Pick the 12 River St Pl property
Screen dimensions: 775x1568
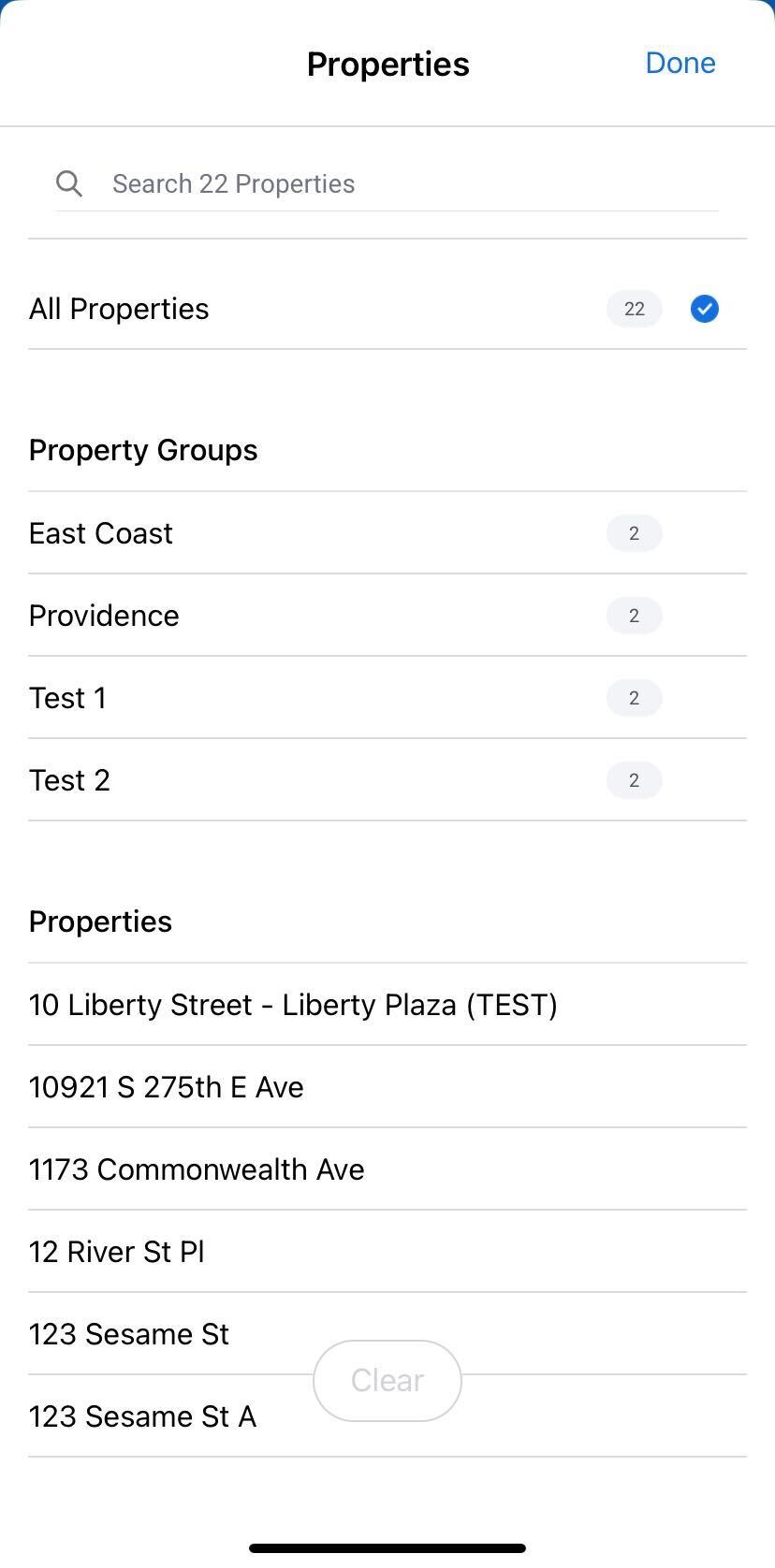coord(117,1252)
